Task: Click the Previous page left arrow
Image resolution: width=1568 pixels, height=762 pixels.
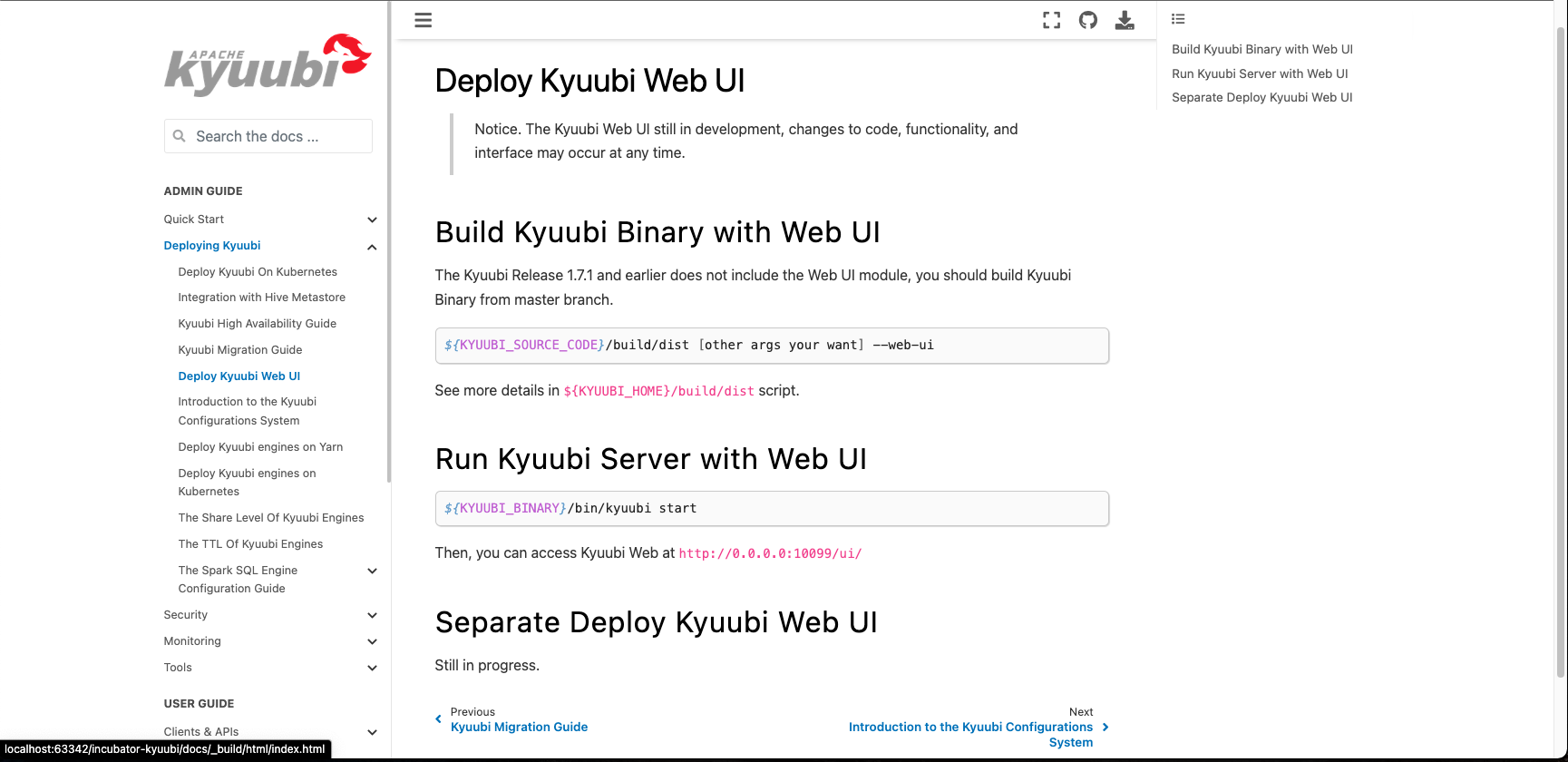Action: 439,718
